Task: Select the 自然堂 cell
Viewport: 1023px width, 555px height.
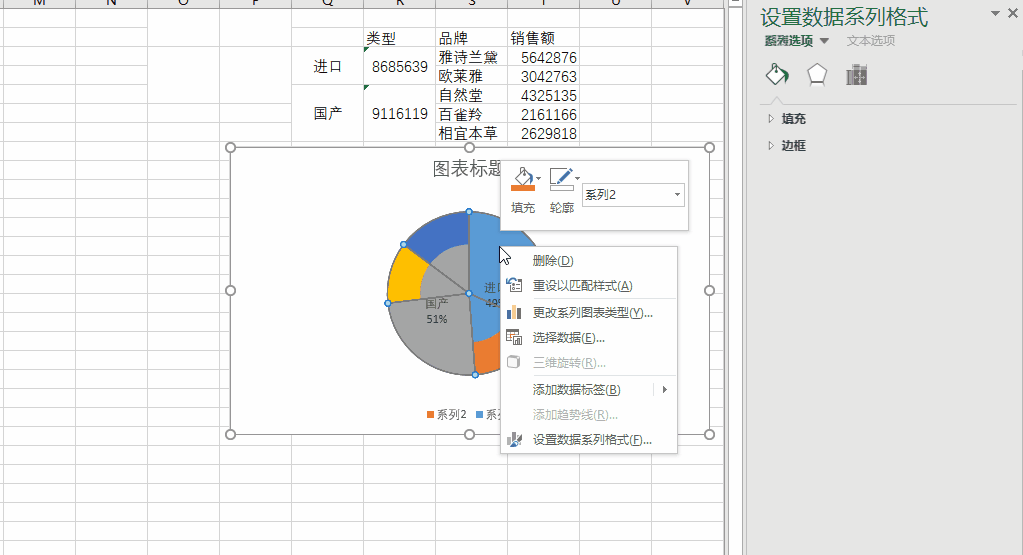Action: coord(471,95)
